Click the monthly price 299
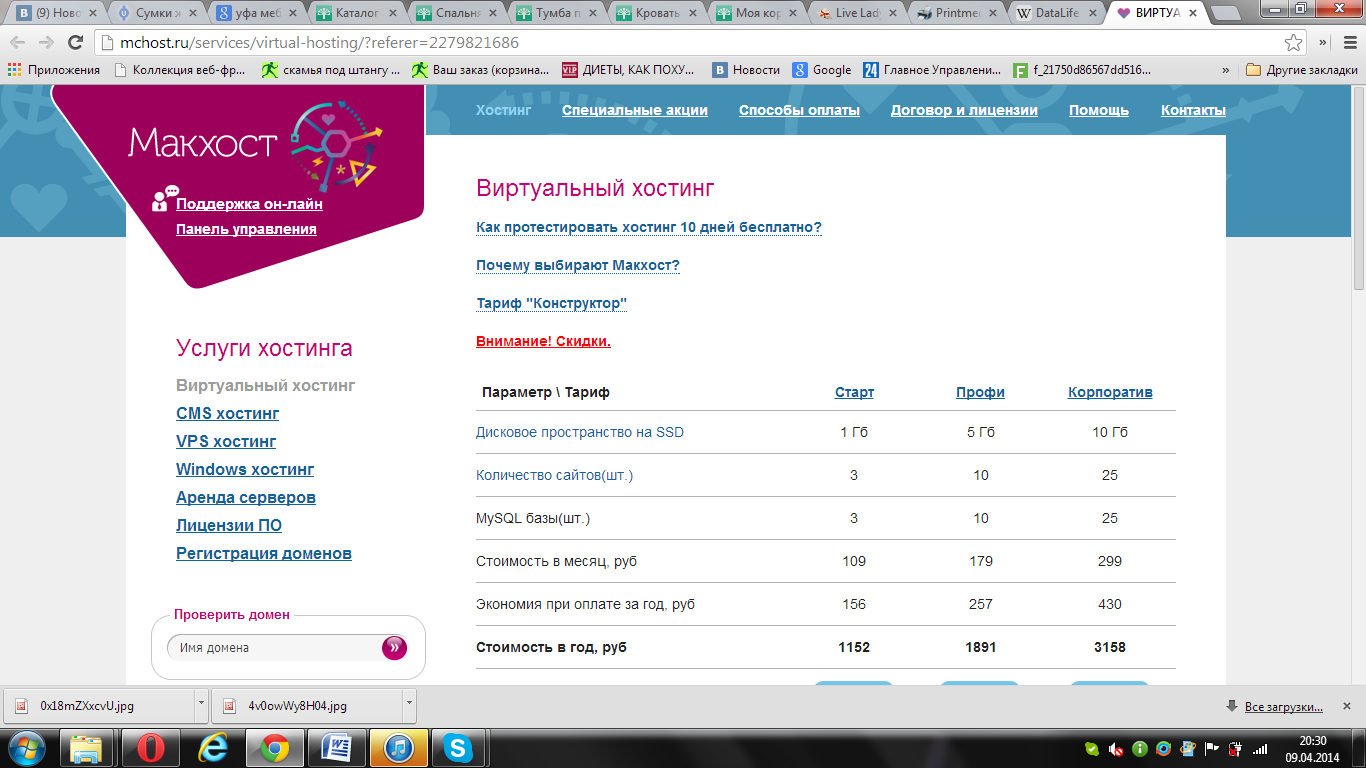This screenshot has height=768, width=1366. [1110, 561]
